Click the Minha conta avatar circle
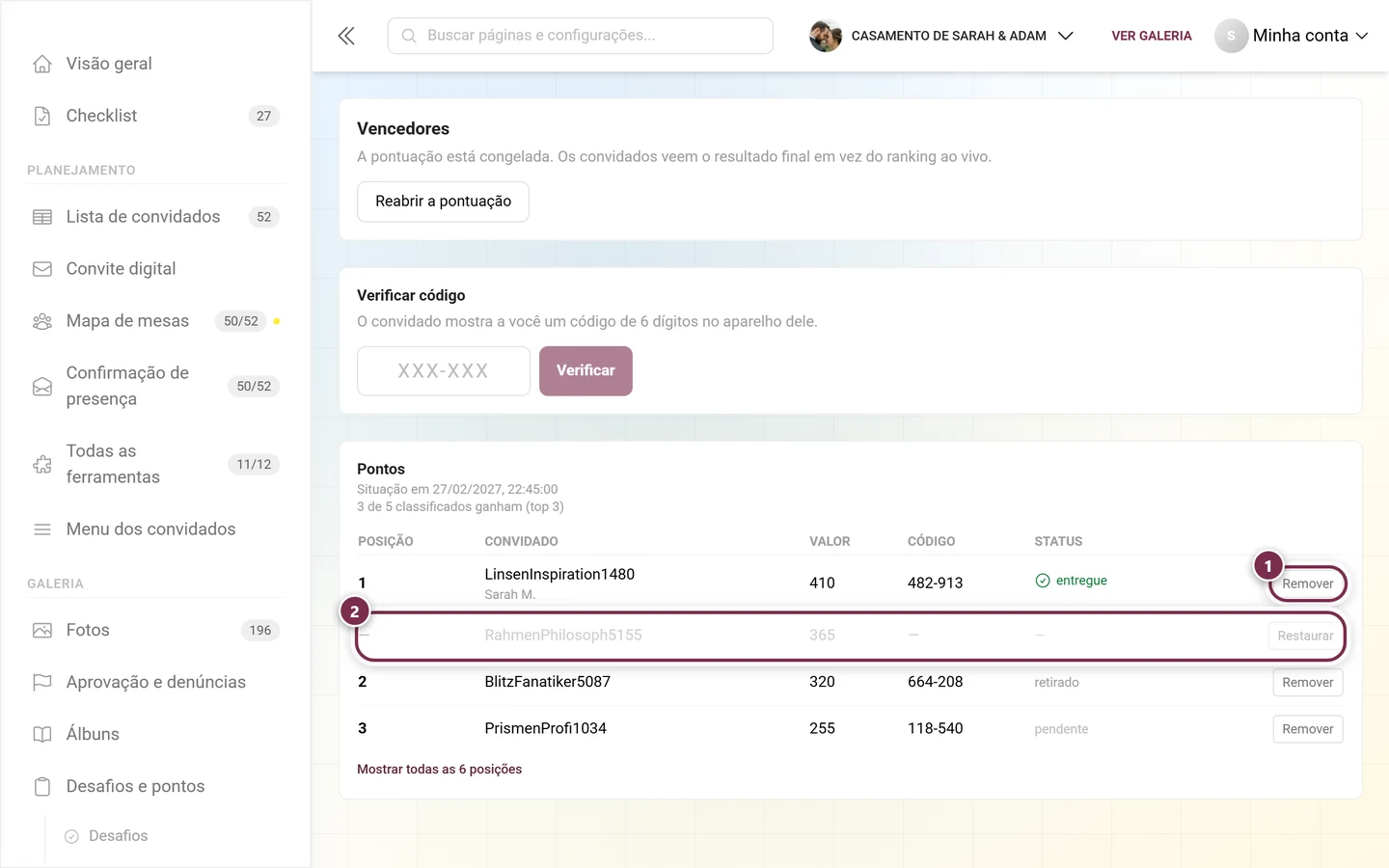1389x868 pixels. 1231,36
